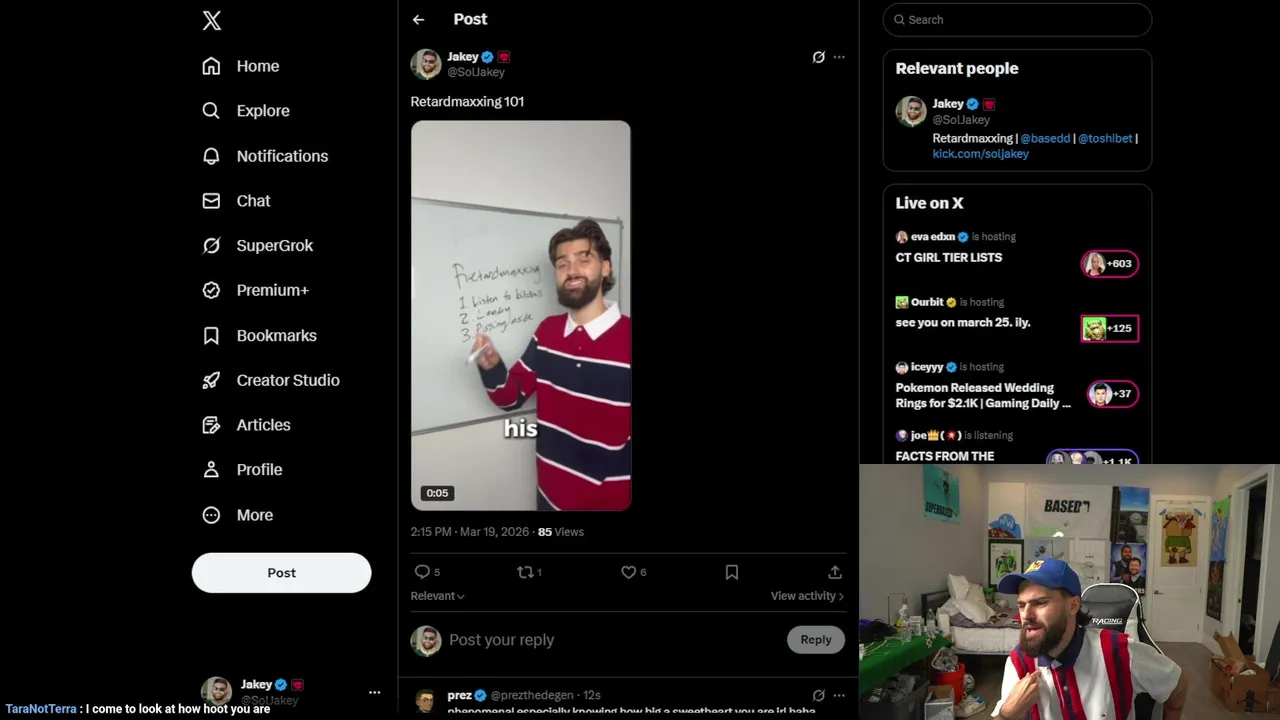Repost using the retweet icon
The height and width of the screenshot is (720, 1280).
coord(524,572)
